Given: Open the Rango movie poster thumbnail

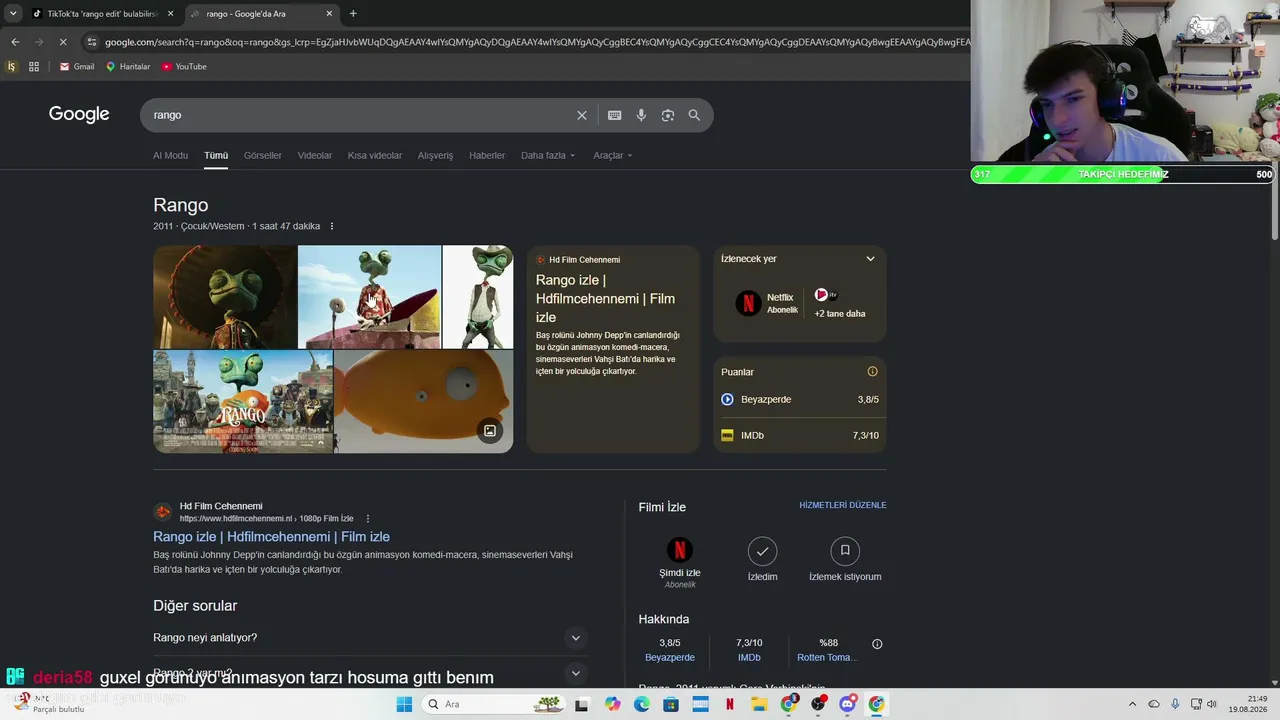Looking at the screenshot, I should (x=243, y=402).
